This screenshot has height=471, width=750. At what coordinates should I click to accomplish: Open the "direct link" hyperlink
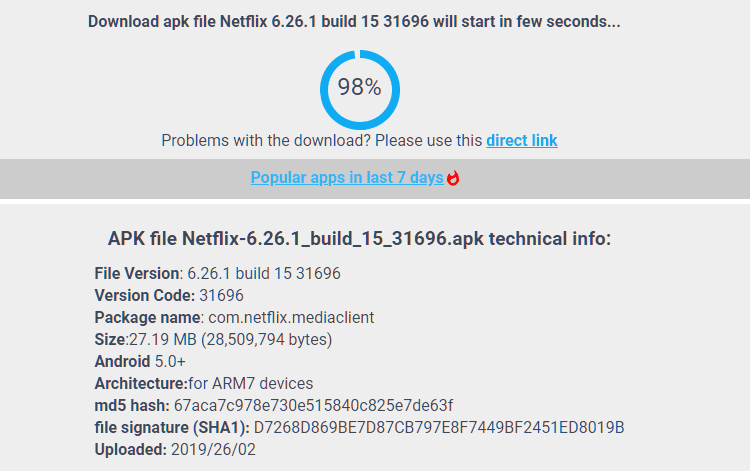click(x=522, y=141)
